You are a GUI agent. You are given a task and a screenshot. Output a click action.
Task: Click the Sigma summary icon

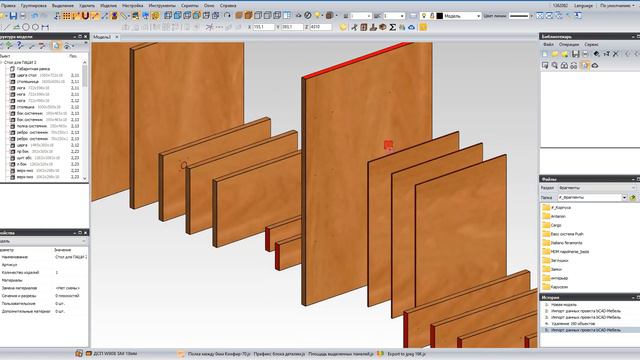393,27
